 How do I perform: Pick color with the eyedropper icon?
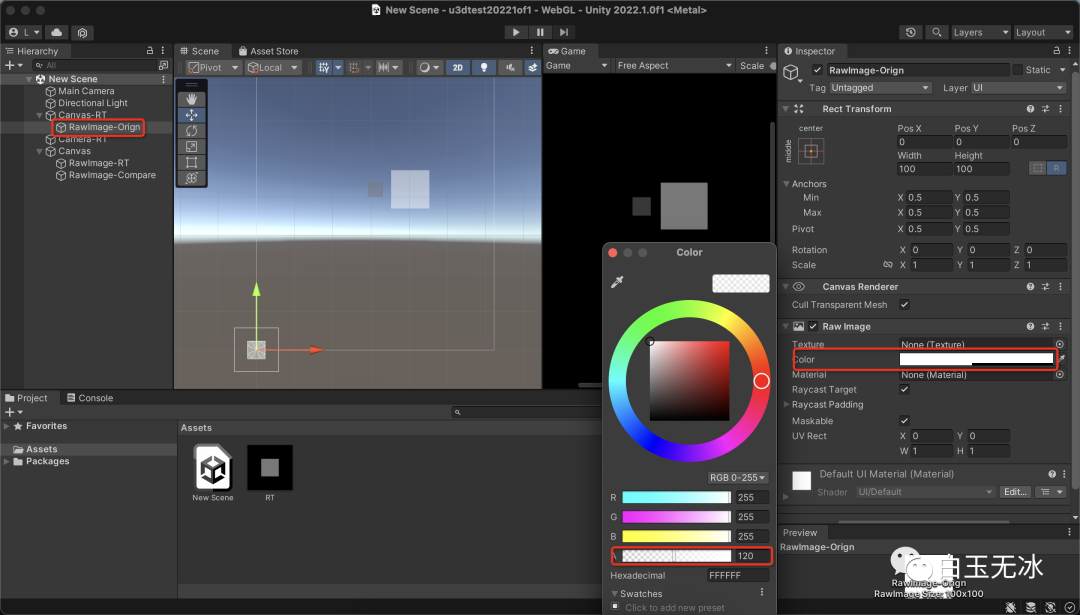[x=617, y=282]
